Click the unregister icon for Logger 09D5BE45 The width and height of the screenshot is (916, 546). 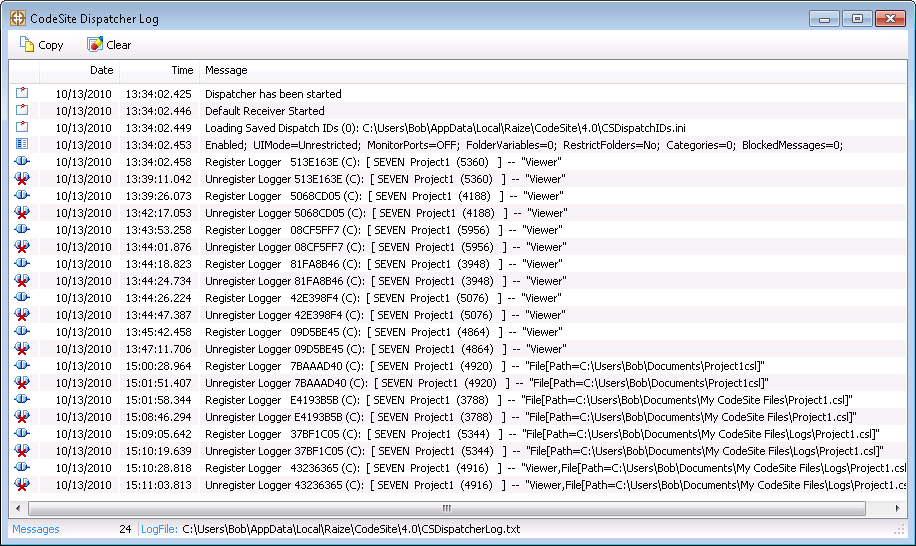pyautogui.click(x=22, y=348)
